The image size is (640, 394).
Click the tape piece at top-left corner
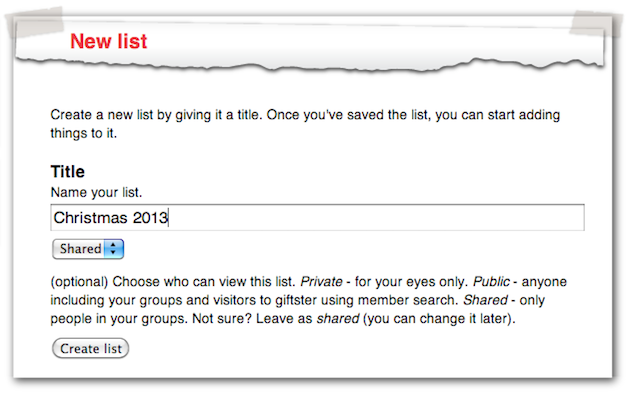coord(35,22)
